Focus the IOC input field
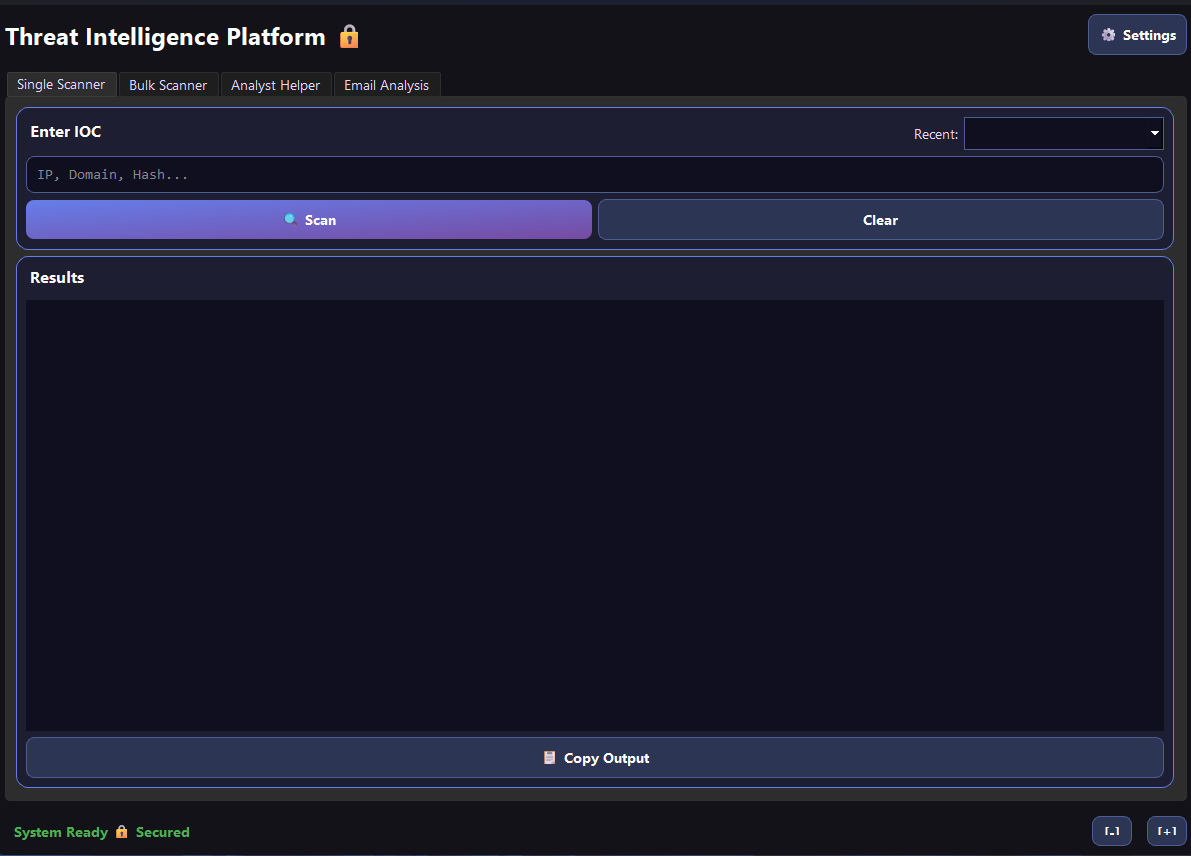 pyautogui.click(x=595, y=175)
